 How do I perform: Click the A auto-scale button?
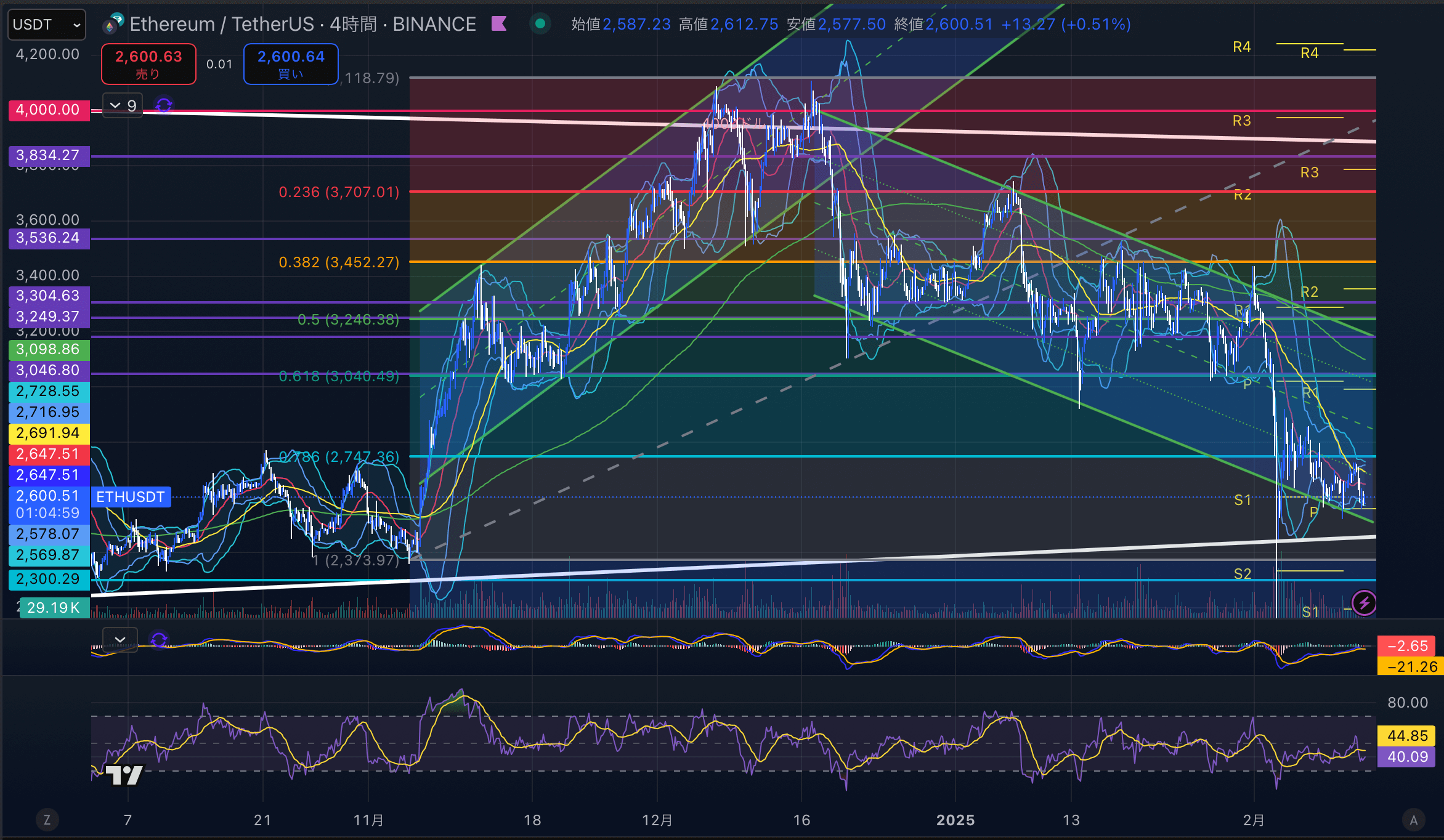[x=1414, y=820]
